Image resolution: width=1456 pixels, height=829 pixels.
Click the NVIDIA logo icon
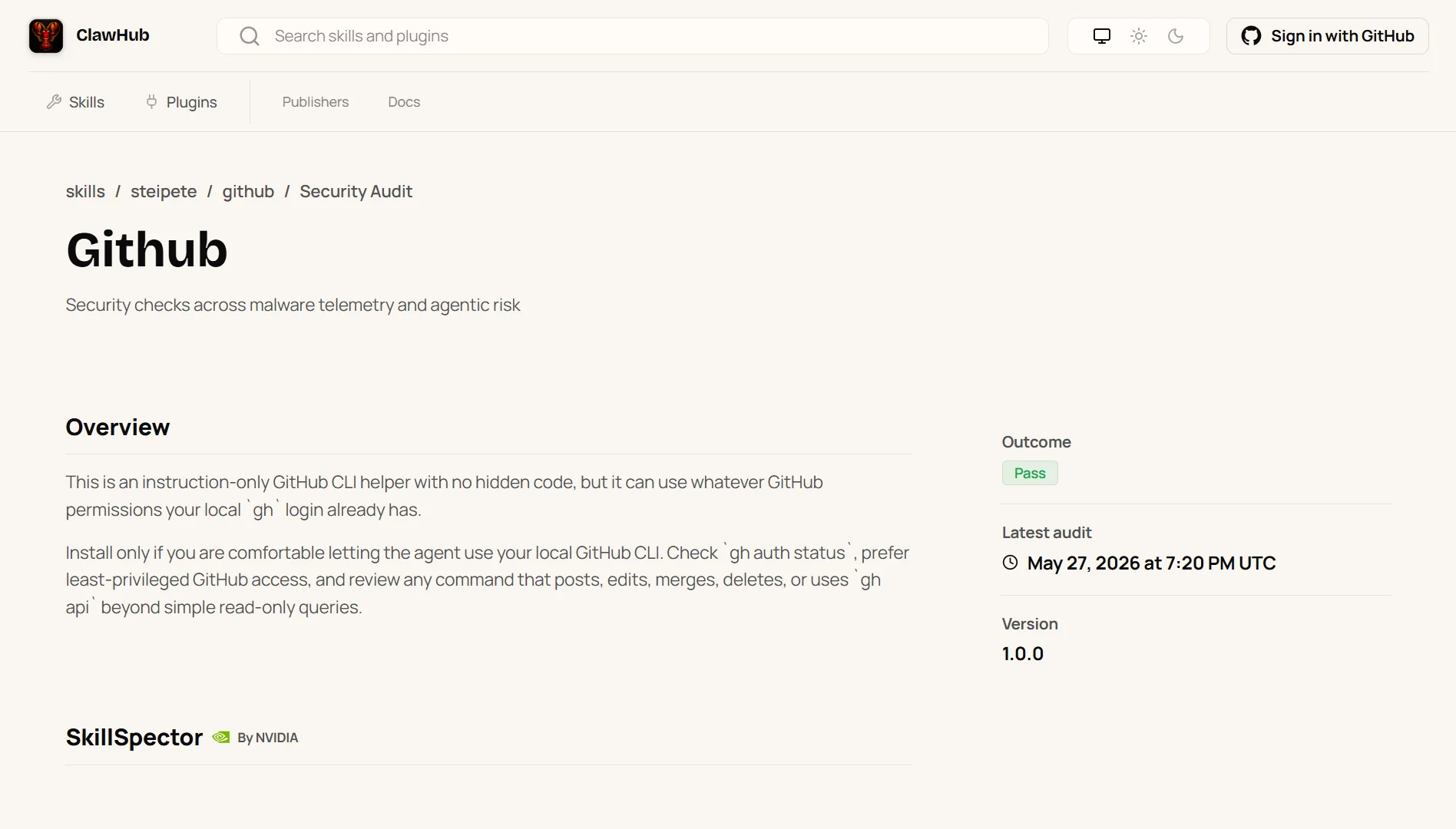pos(221,737)
